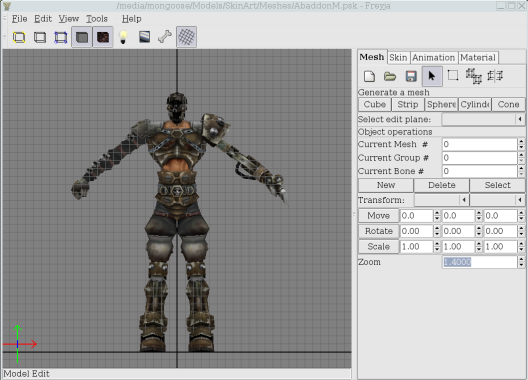528x380 pixels.
Task: Open the File menu
Action: click(x=20, y=19)
